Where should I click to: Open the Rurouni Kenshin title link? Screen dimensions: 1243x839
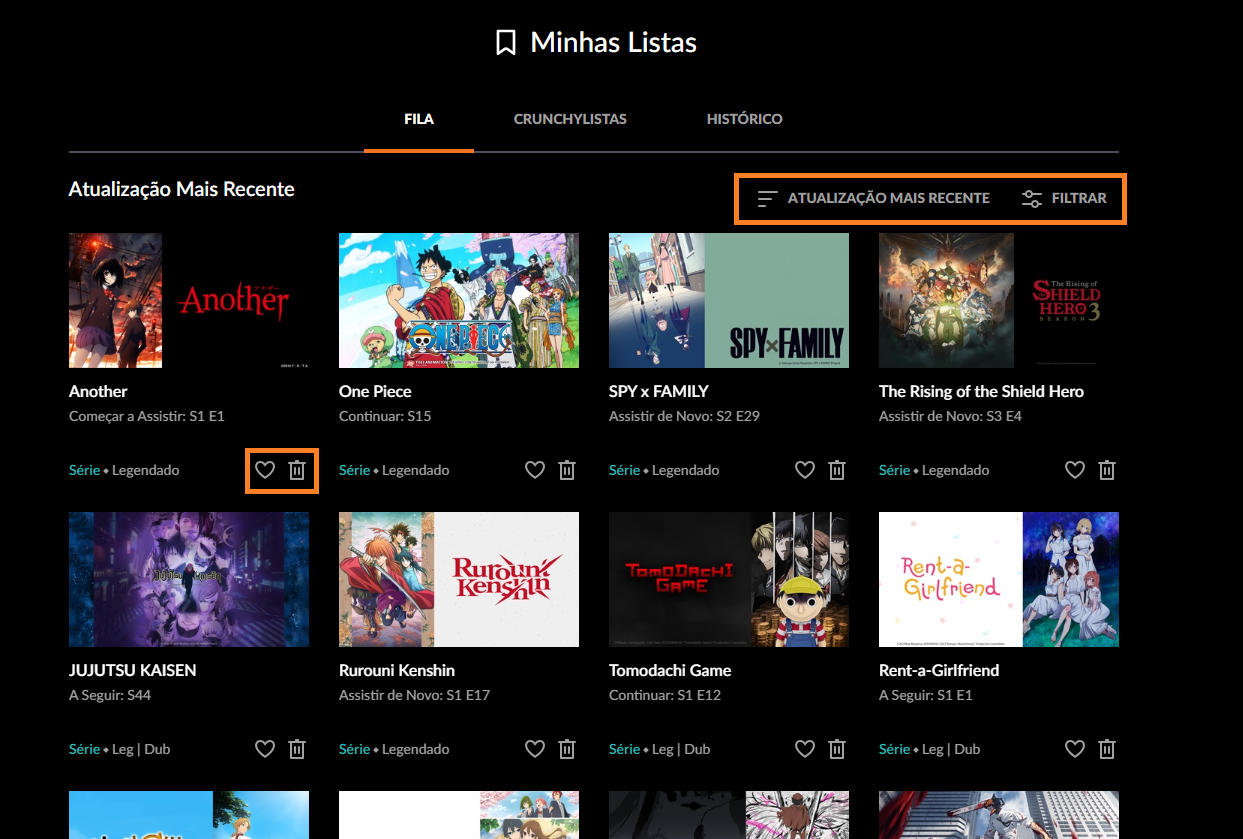pyautogui.click(x=397, y=670)
